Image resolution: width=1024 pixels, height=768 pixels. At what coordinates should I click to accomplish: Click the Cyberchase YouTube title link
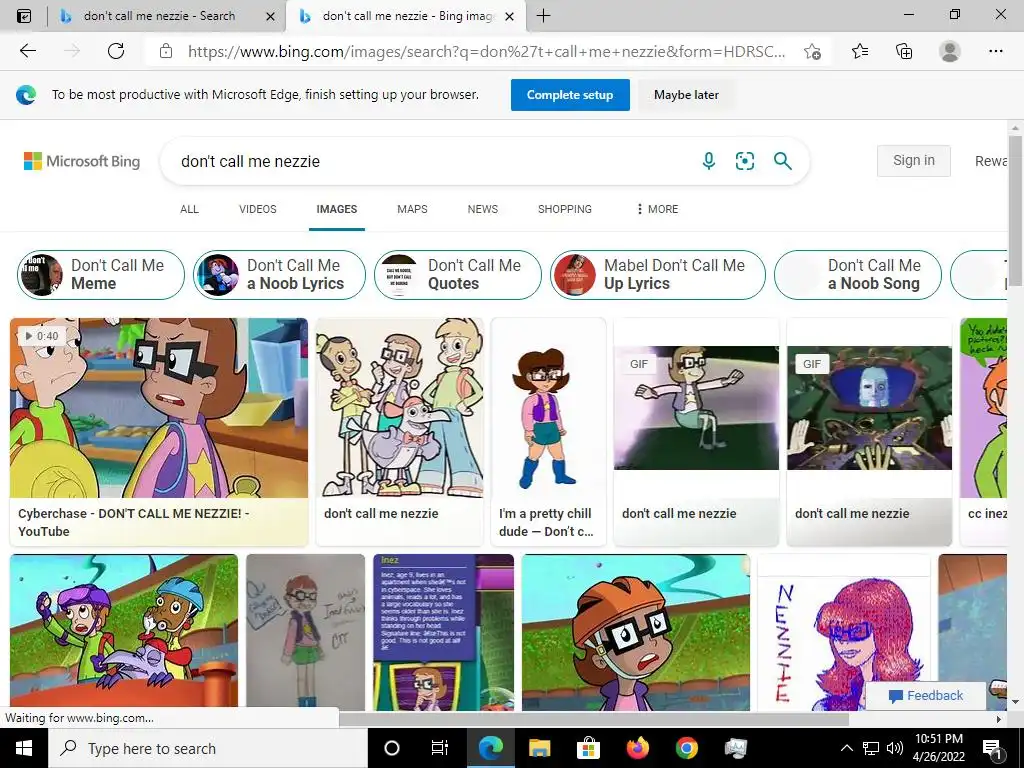click(x=134, y=522)
